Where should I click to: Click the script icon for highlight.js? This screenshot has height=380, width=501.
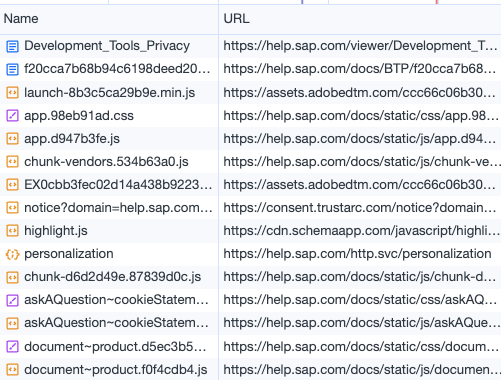(12, 231)
